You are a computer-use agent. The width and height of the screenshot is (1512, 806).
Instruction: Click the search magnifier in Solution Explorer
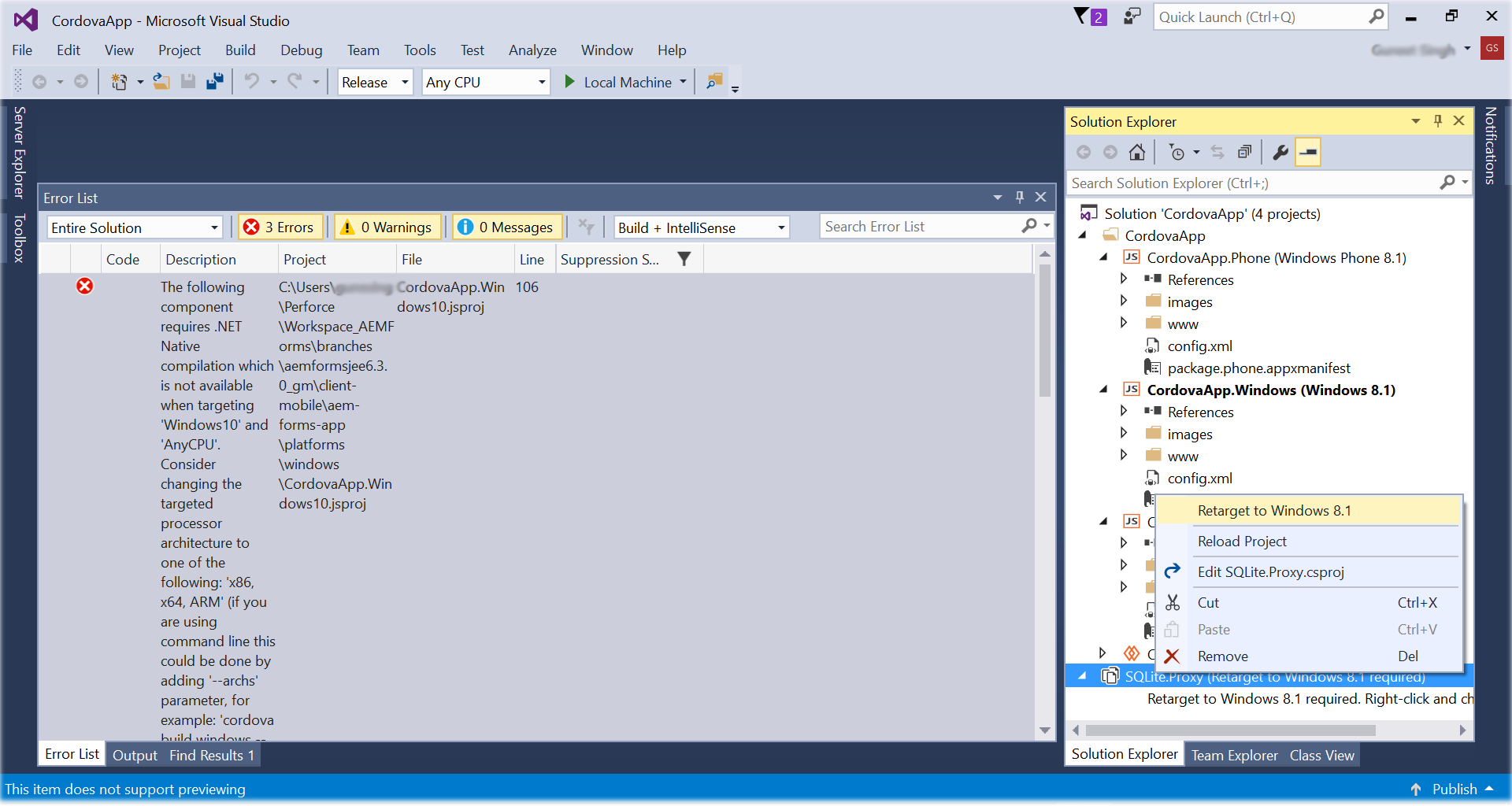(x=1447, y=183)
